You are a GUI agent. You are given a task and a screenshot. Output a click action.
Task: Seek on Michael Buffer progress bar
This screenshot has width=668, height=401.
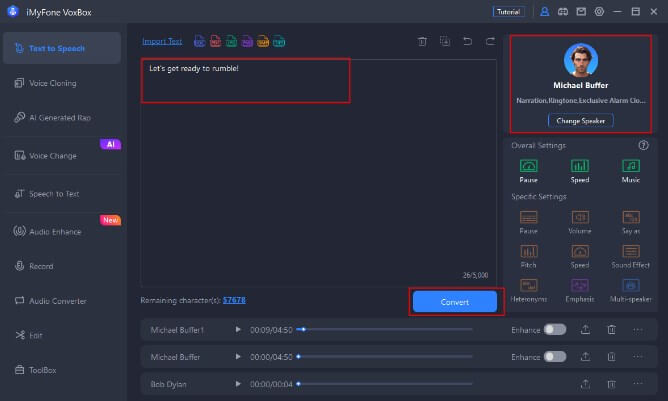pyautogui.click(x=385, y=357)
